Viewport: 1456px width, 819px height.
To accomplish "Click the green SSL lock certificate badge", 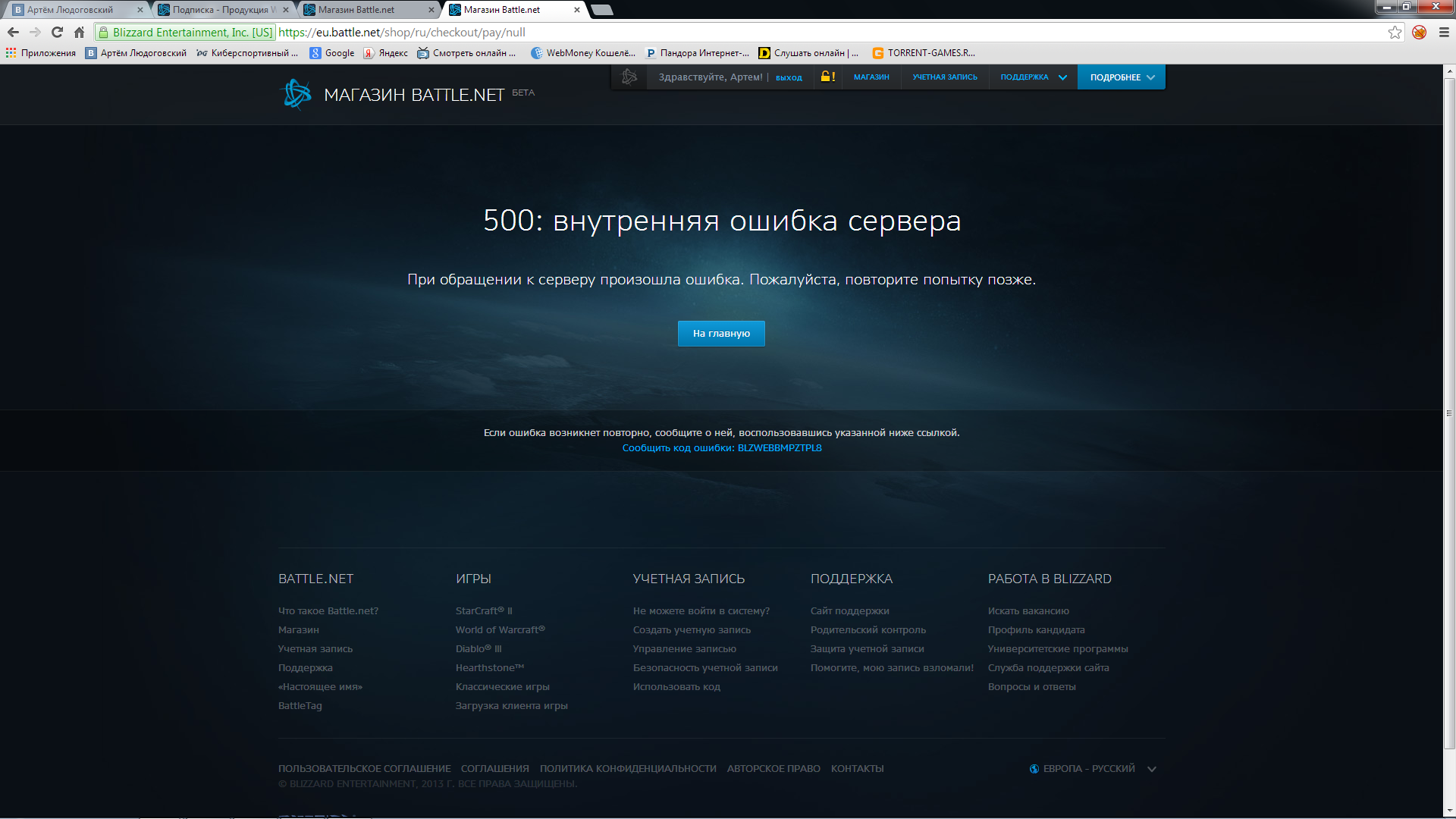I will click(x=185, y=33).
